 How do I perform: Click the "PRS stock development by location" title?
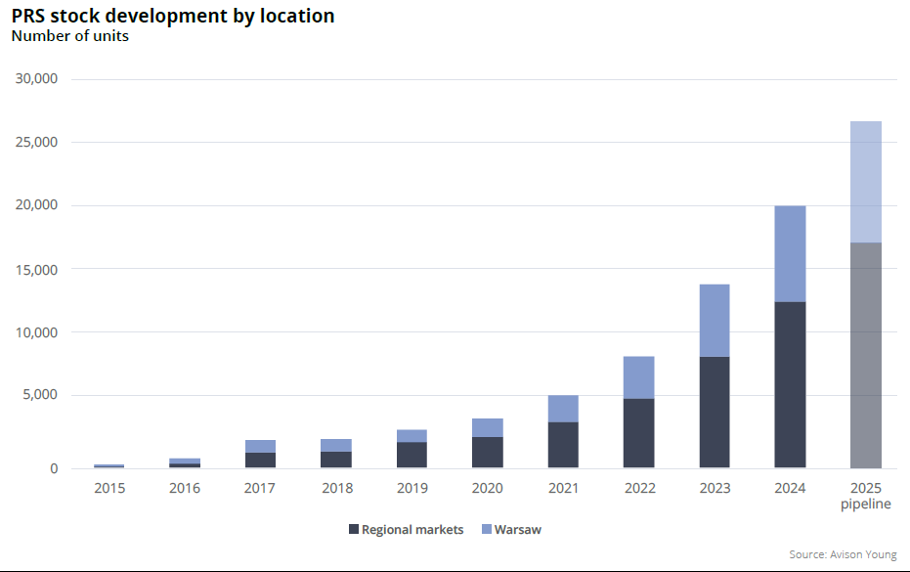(x=173, y=16)
